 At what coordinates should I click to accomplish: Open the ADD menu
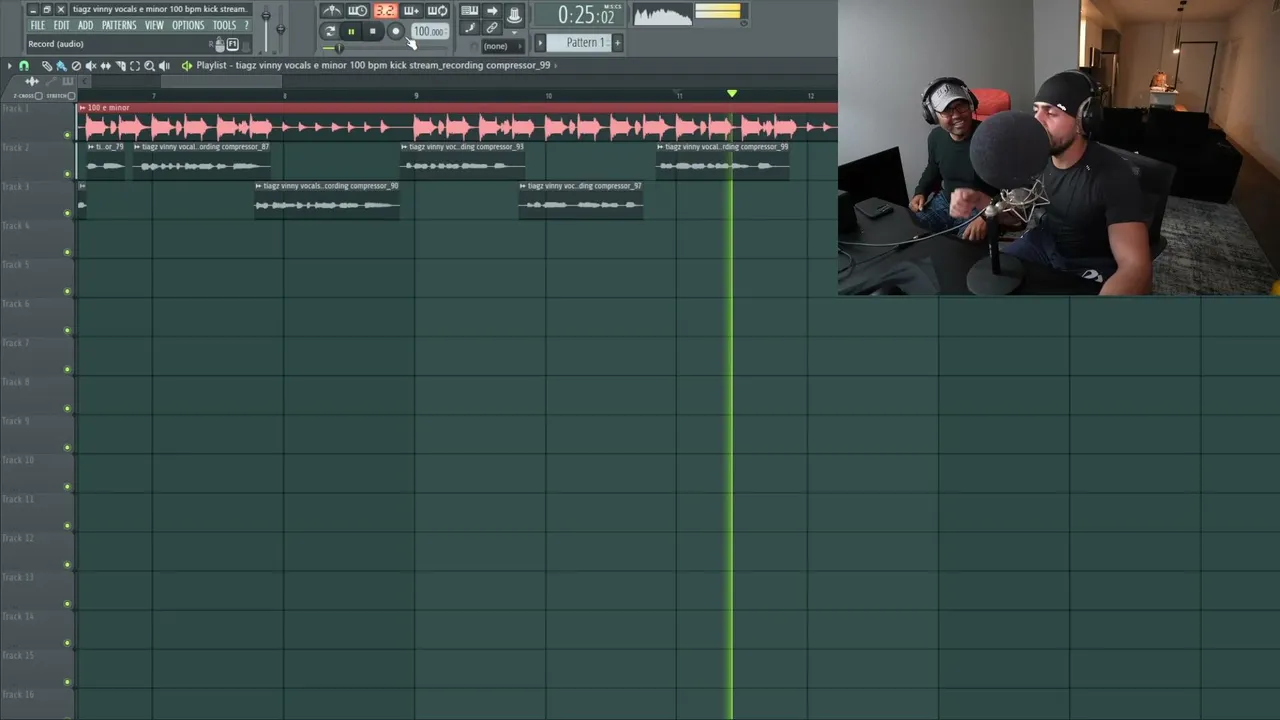coord(85,25)
